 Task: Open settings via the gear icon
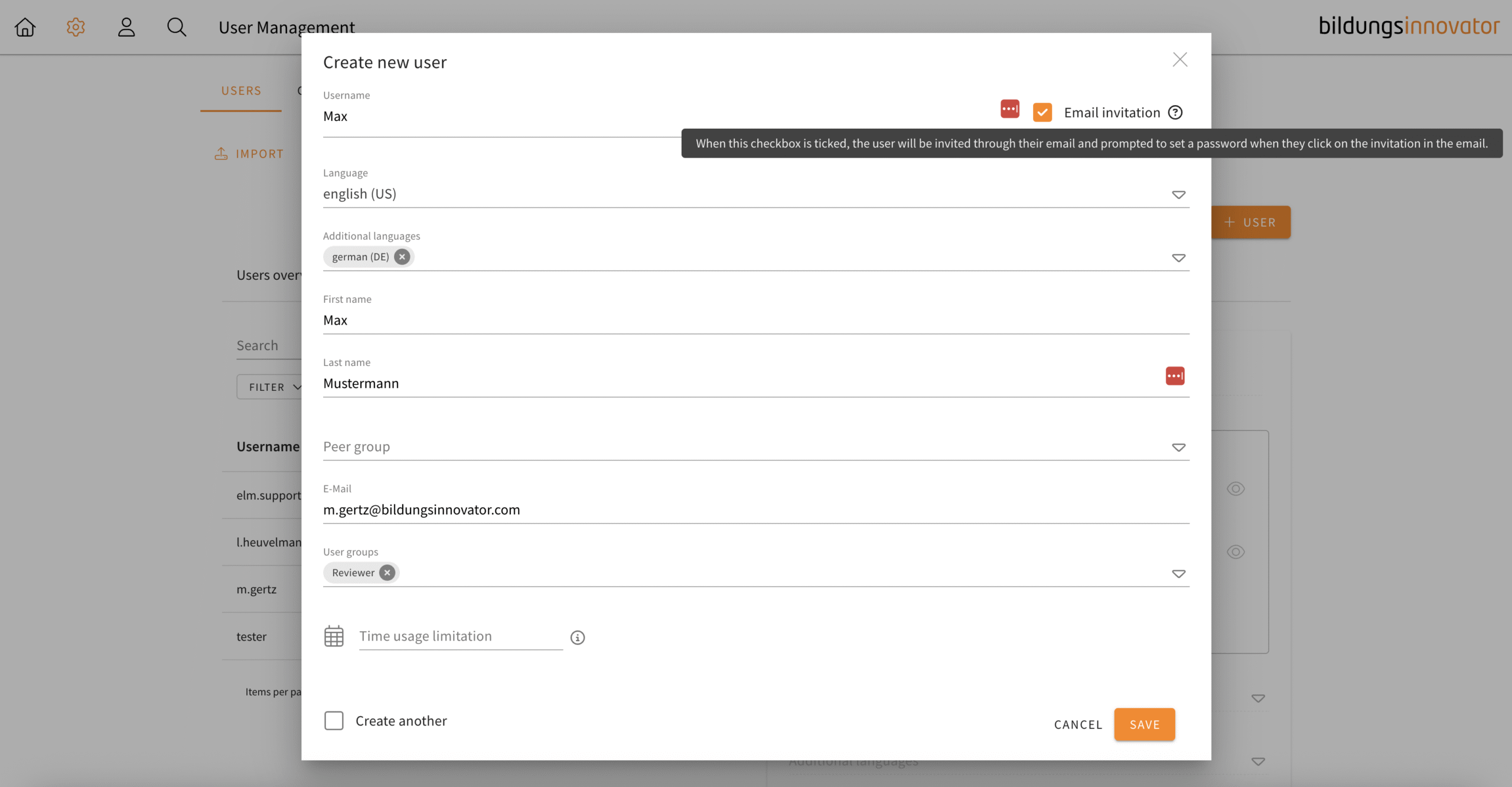(x=76, y=27)
